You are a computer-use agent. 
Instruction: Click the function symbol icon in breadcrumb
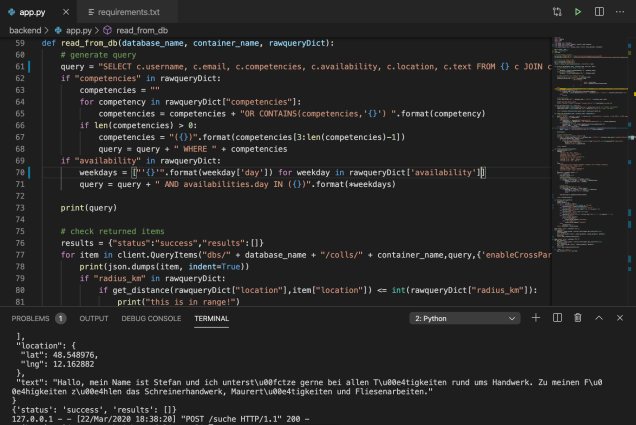[107, 30]
